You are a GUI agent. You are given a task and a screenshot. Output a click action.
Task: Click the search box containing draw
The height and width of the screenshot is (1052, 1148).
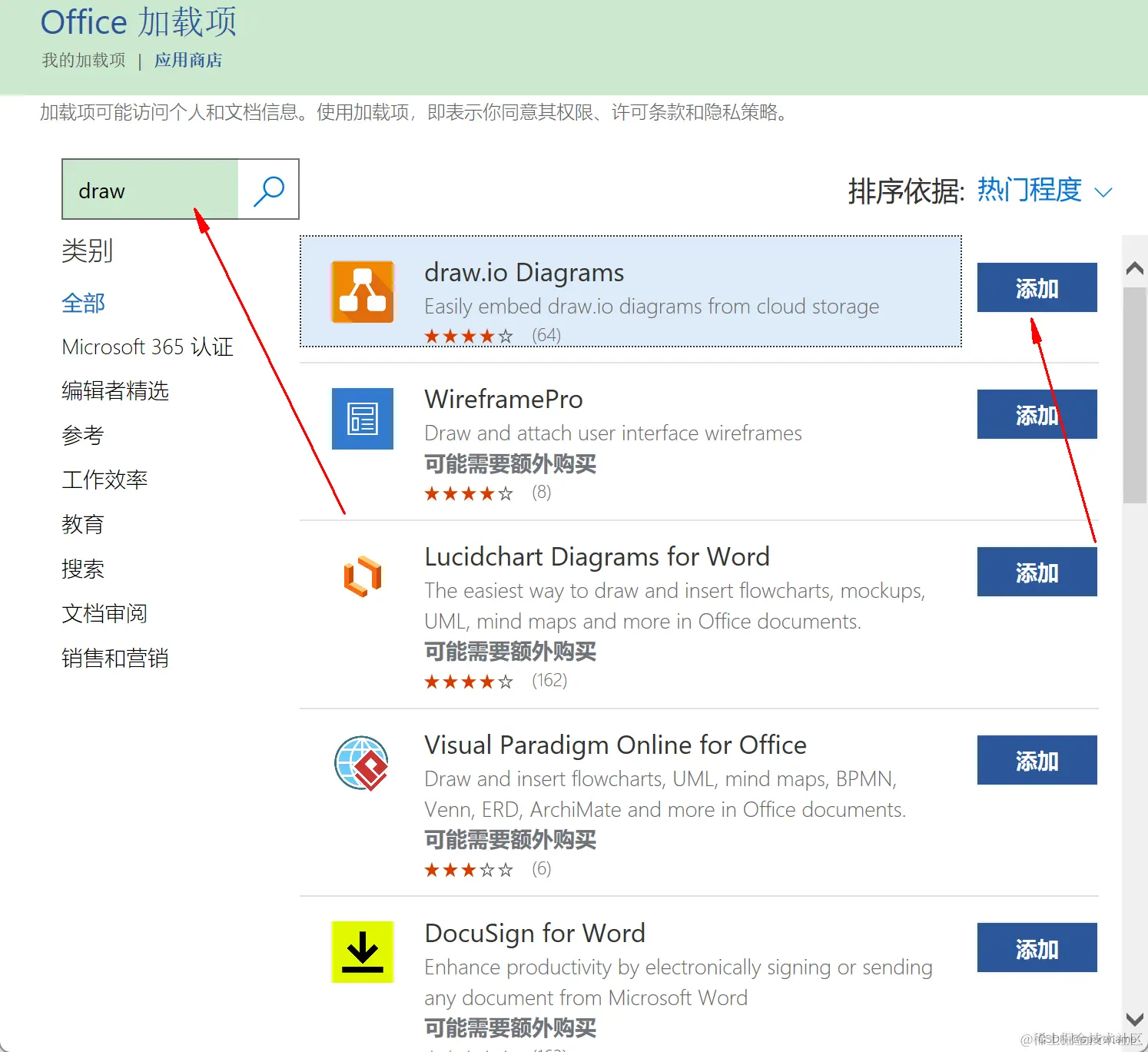pos(151,190)
